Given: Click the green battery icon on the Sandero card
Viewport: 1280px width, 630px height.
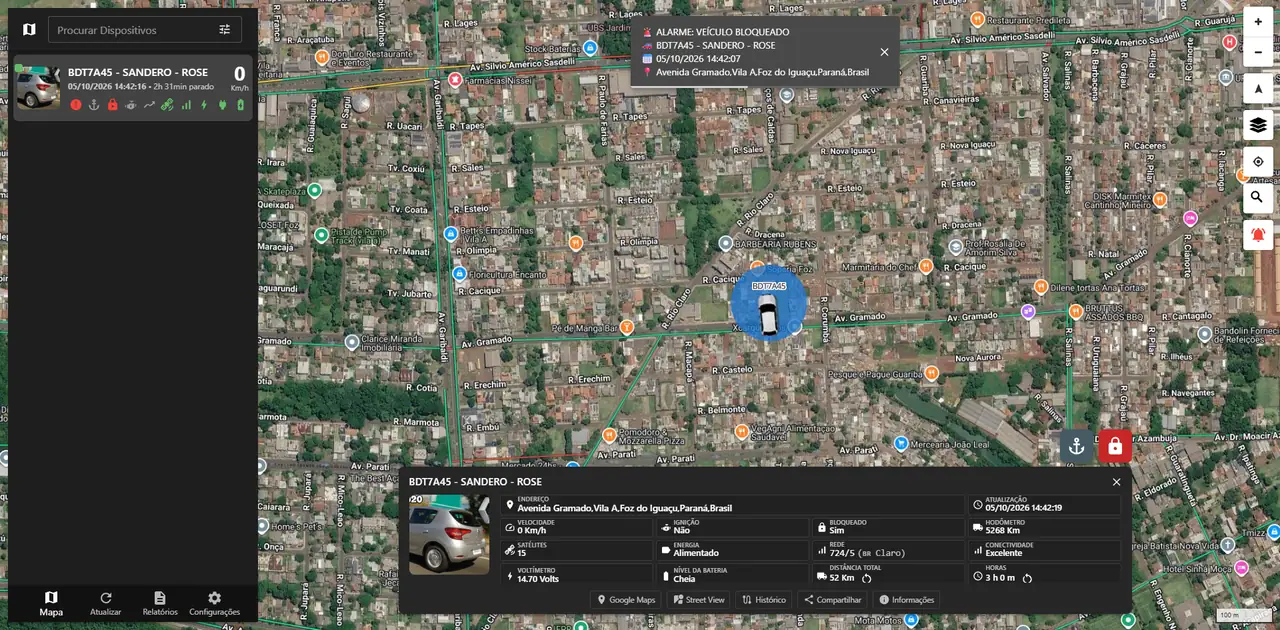Looking at the screenshot, I should tap(240, 105).
